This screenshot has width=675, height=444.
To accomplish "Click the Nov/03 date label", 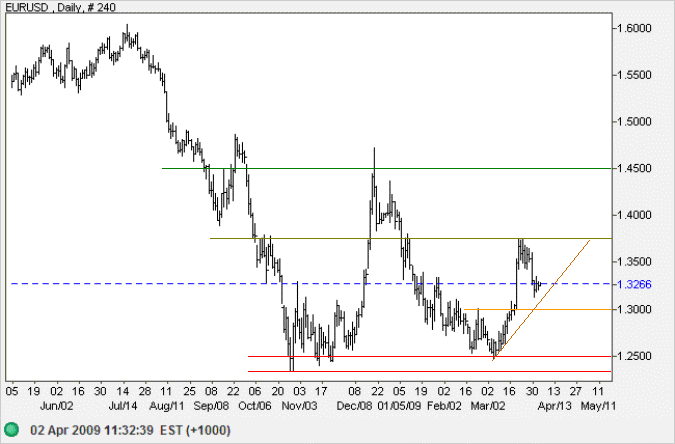I will pyautogui.click(x=299, y=406).
